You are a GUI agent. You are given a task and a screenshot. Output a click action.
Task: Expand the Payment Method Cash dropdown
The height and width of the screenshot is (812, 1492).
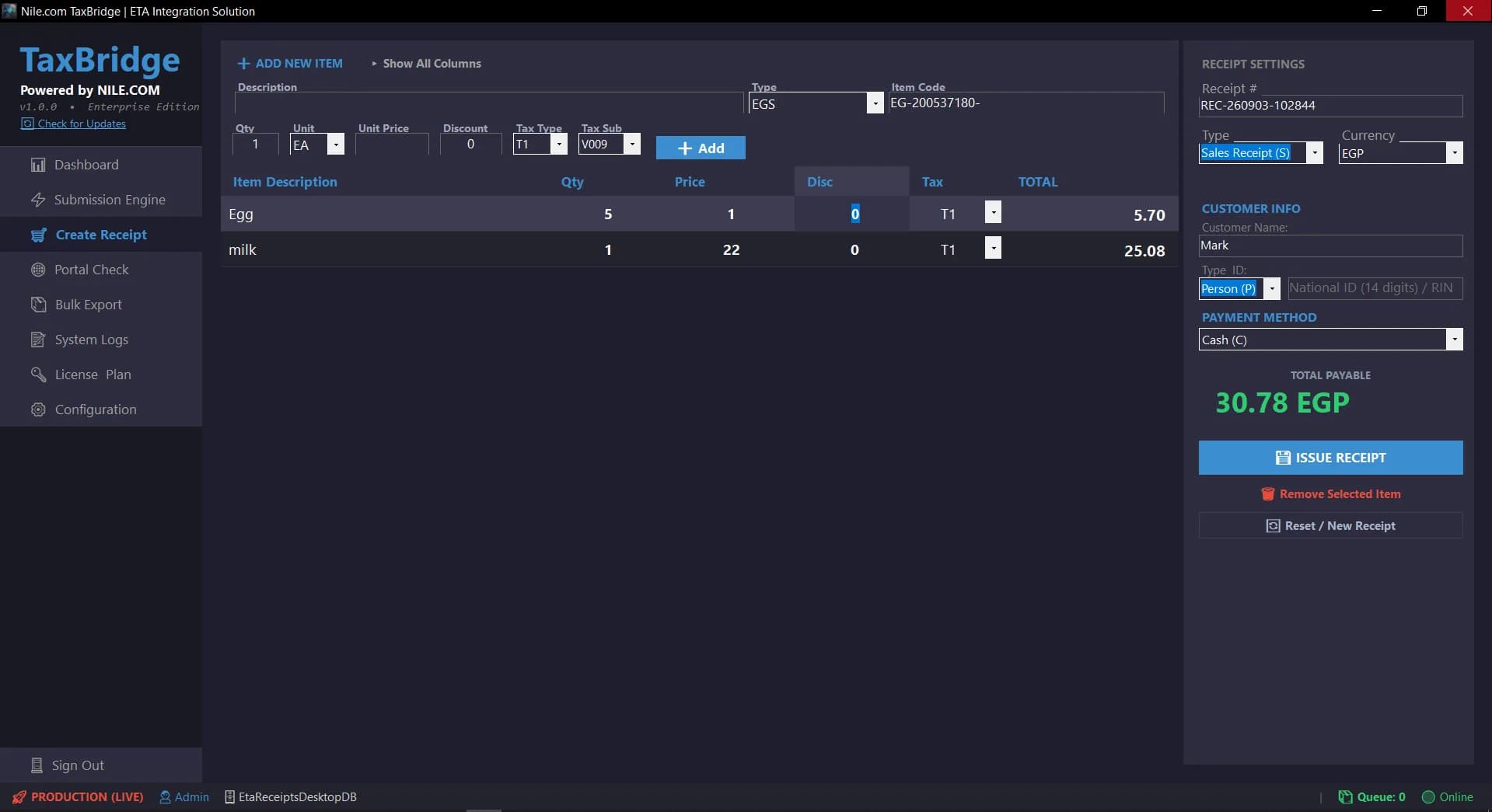point(1455,339)
